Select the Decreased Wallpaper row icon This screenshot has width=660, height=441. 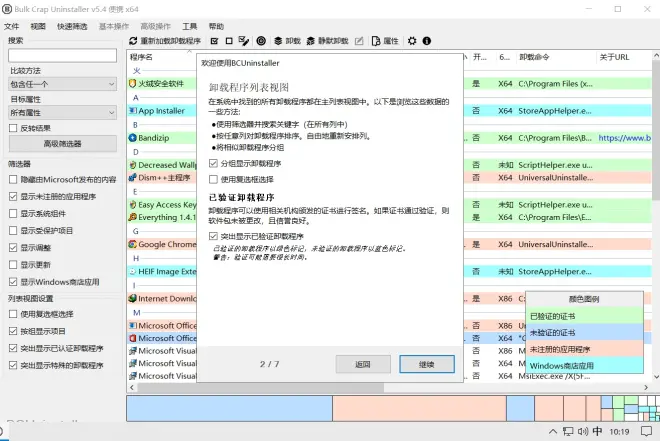133,165
